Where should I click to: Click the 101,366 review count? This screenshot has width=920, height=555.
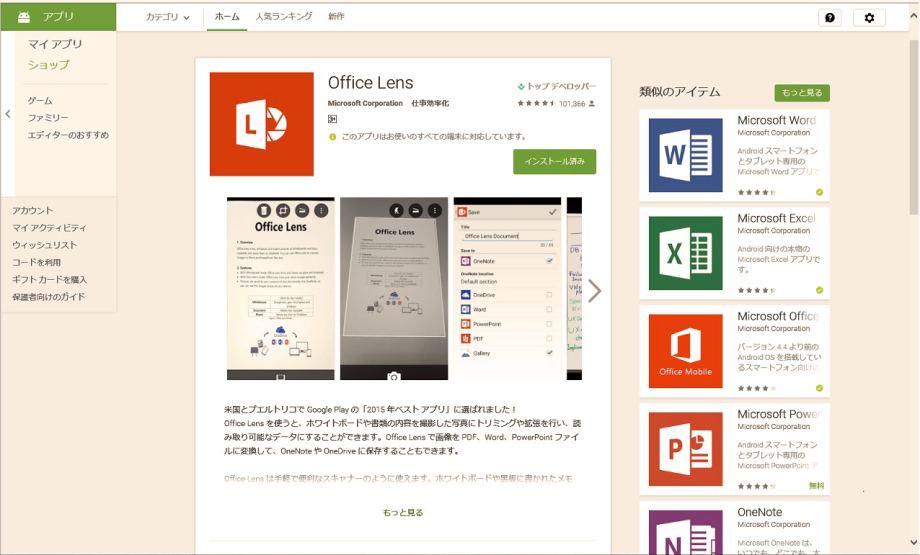click(571, 104)
